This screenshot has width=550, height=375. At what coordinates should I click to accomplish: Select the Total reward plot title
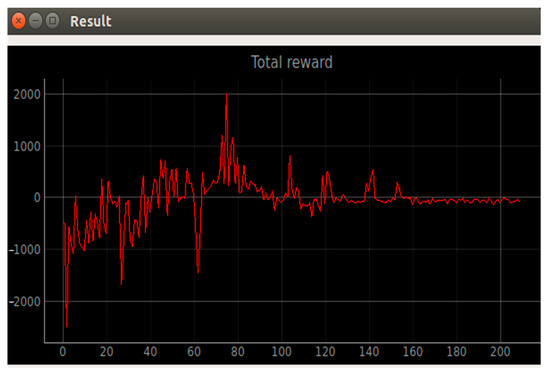[292, 62]
